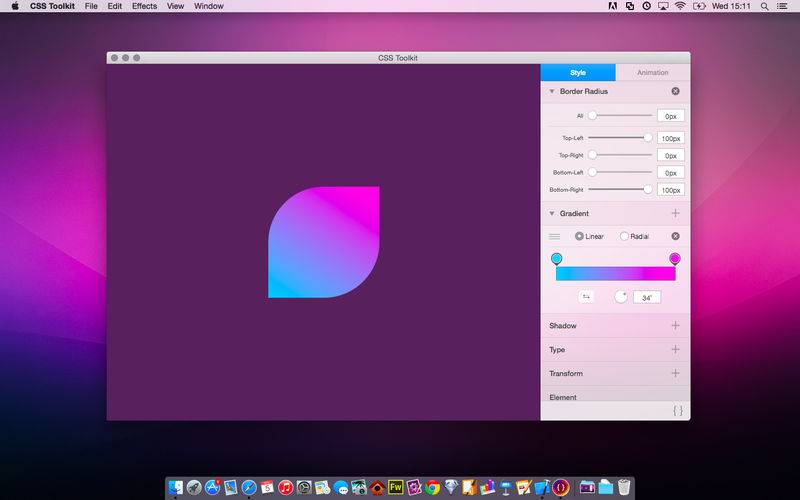
Task: Collapse the Gradient section disclosure triangle
Action: (552, 213)
